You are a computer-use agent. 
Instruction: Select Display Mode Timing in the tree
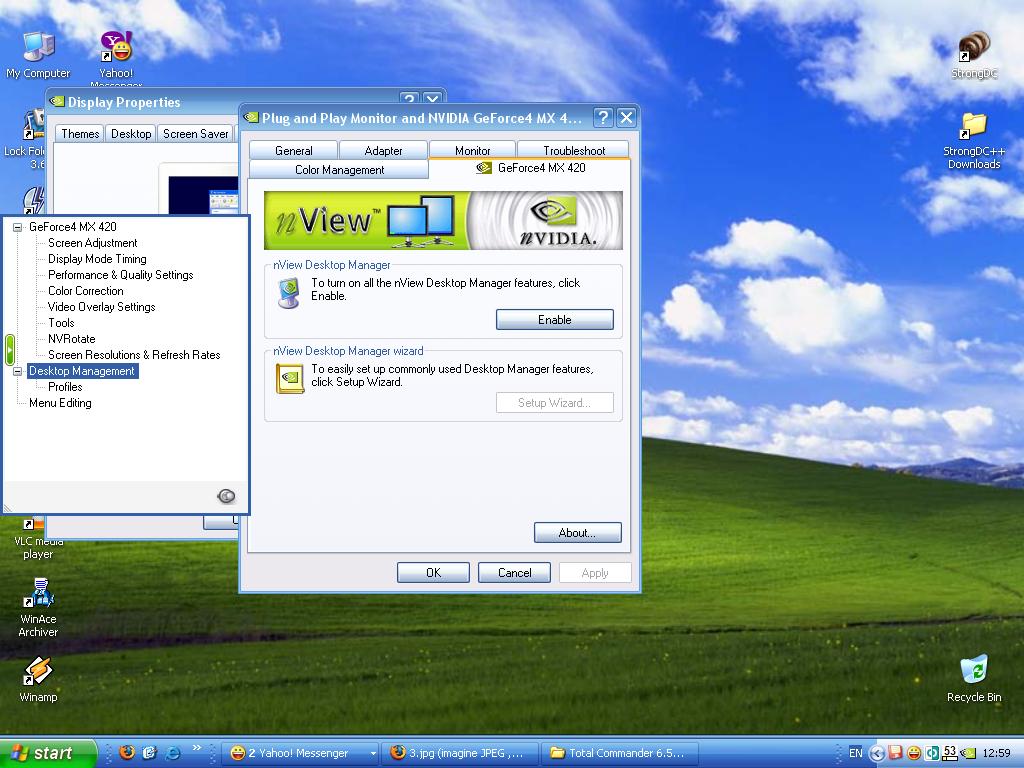click(x=97, y=259)
